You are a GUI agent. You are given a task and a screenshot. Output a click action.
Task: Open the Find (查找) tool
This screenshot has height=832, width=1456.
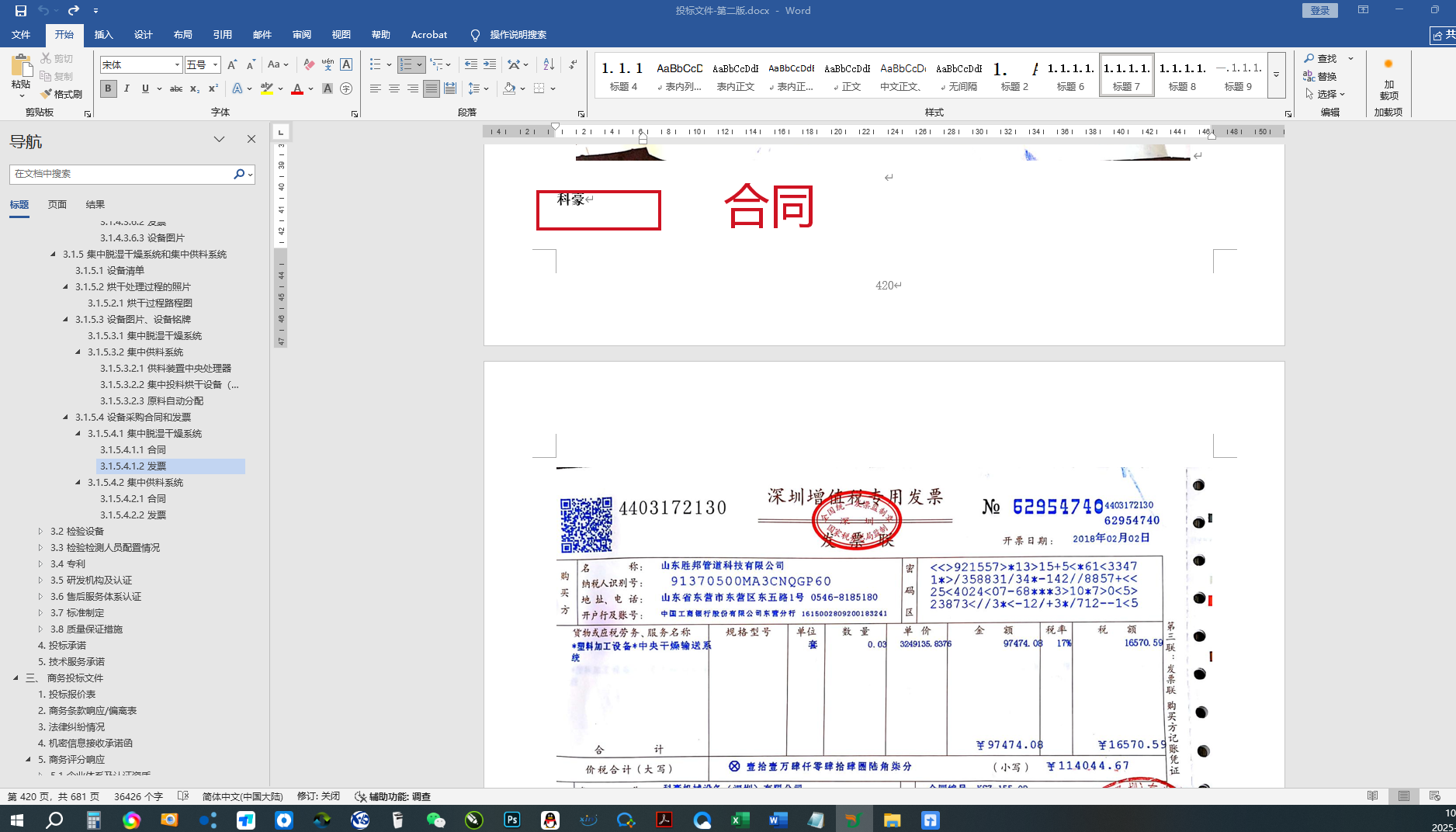click(1321, 58)
